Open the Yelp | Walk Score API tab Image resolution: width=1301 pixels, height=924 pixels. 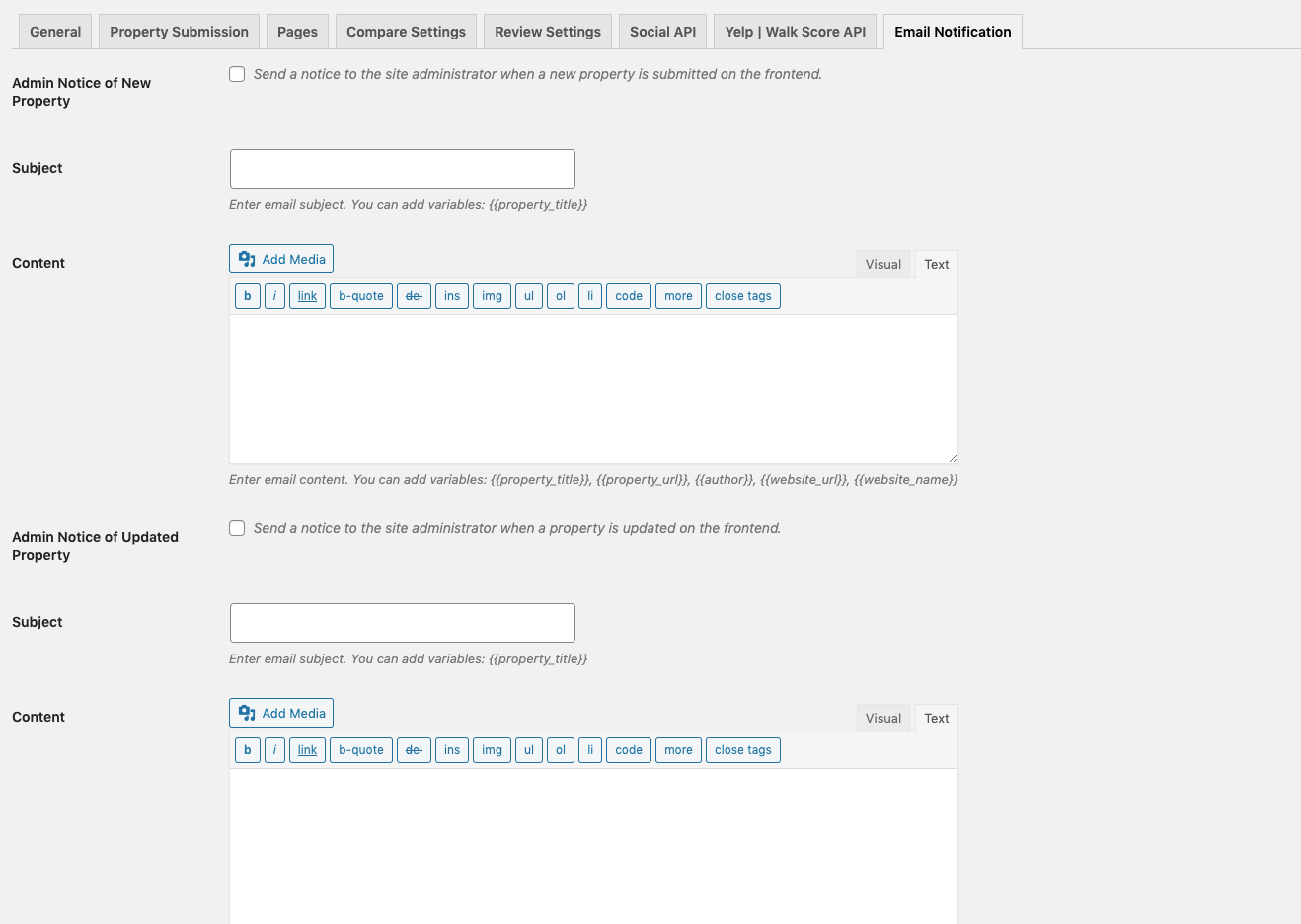click(795, 32)
